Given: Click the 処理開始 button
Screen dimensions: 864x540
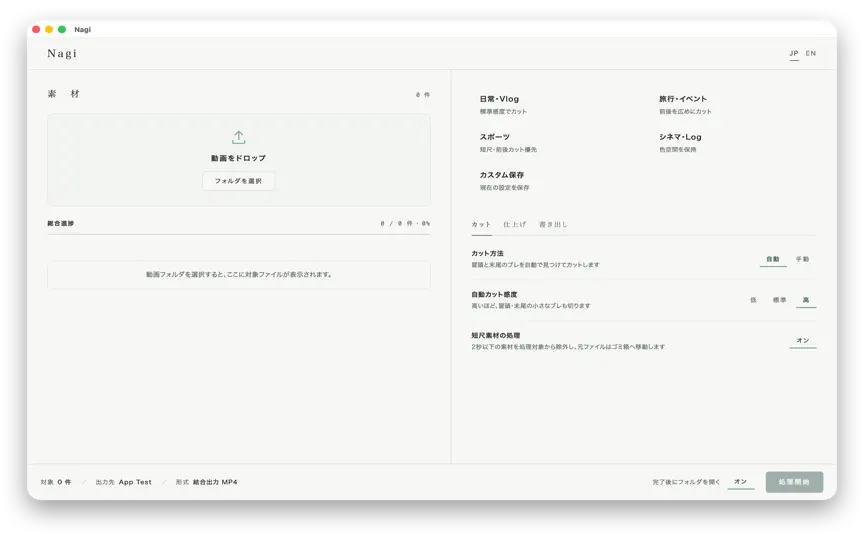Looking at the screenshot, I should [794, 482].
